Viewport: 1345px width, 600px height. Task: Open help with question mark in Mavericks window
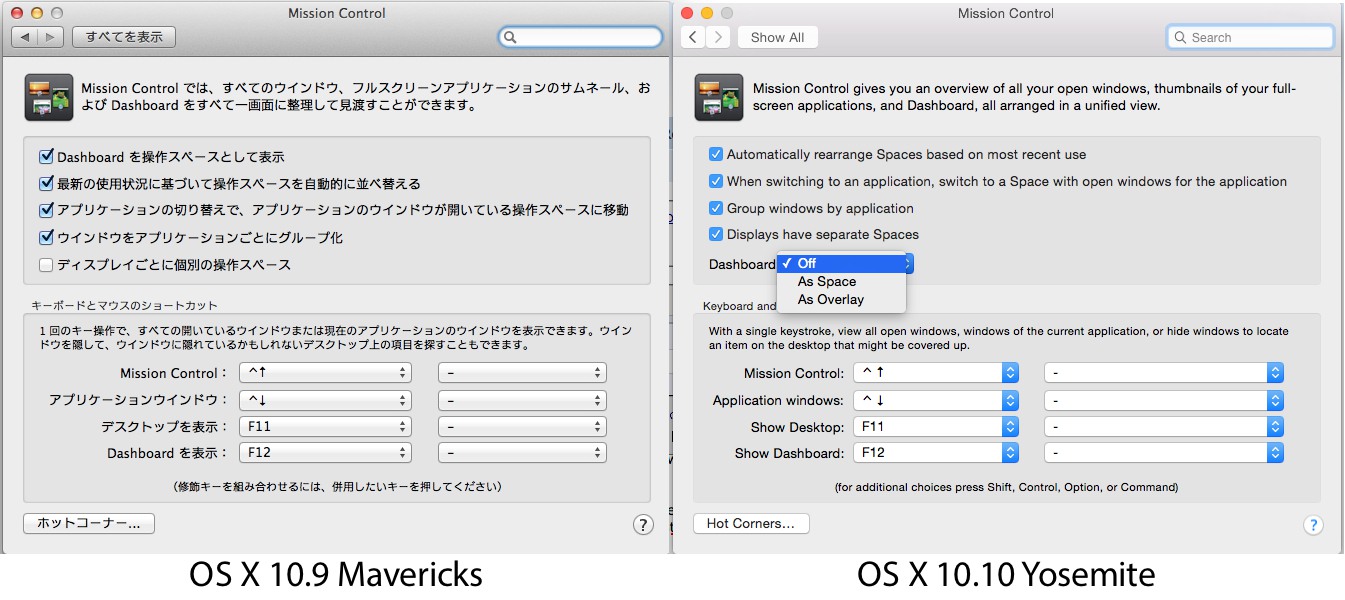pyautogui.click(x=643, y=524)
